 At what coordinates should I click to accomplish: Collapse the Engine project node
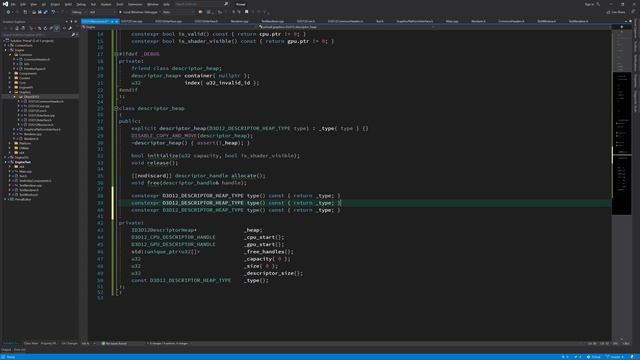[5, 50]
